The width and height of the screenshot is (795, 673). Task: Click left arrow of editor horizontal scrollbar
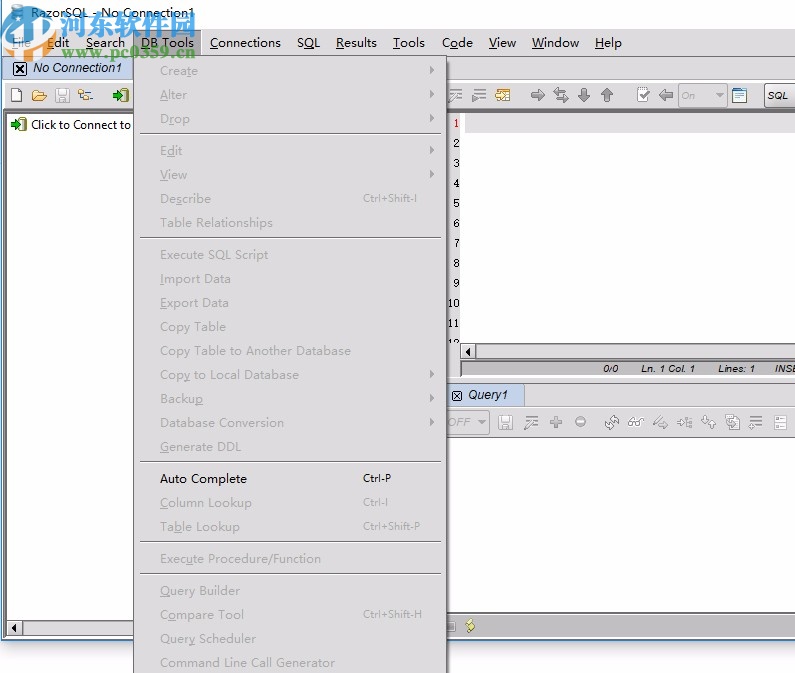coord(468,351)
